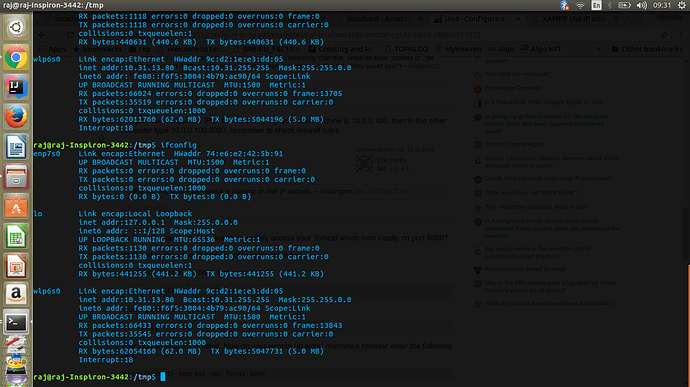Launch Google Chrome from the dock

(x=16, y=57)
